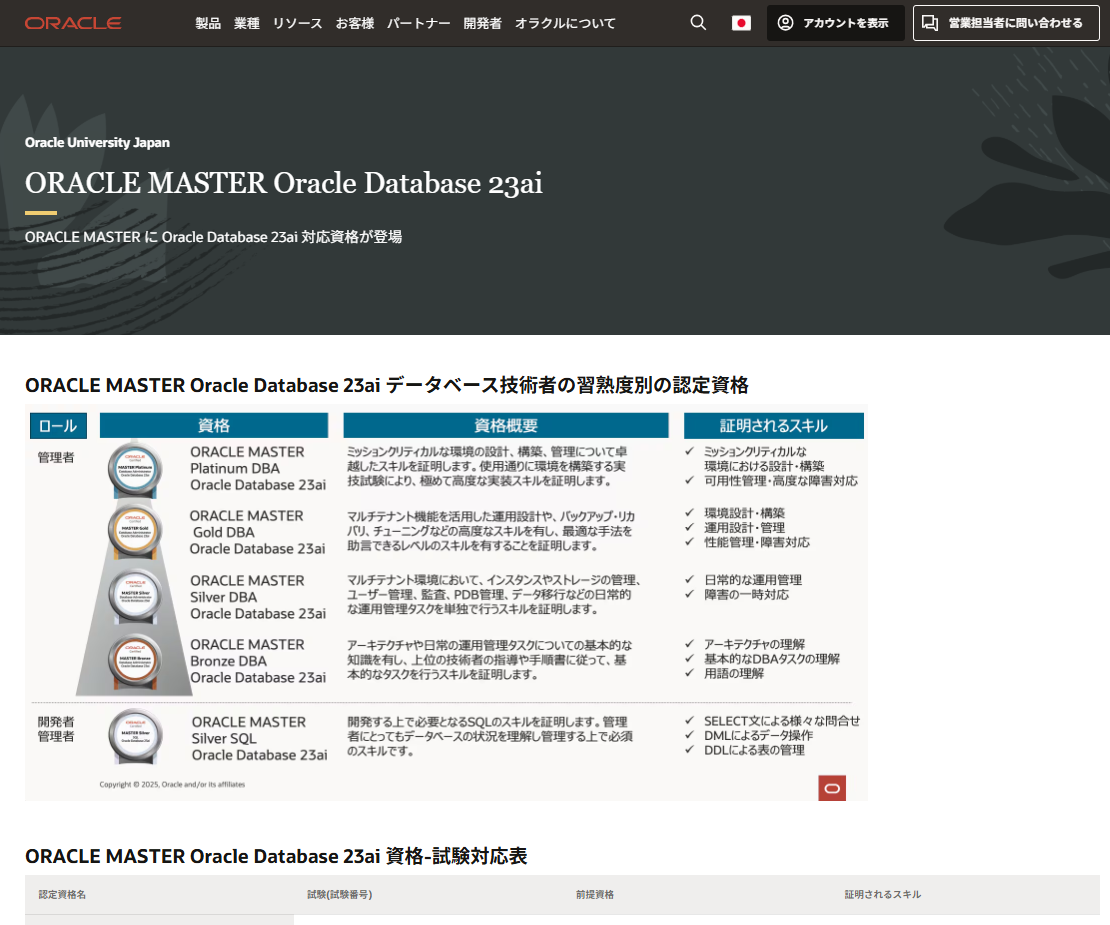The image size is (1110, 925).
Task: Open the オラクルについて menu
Action: click(x=565, y=23)
